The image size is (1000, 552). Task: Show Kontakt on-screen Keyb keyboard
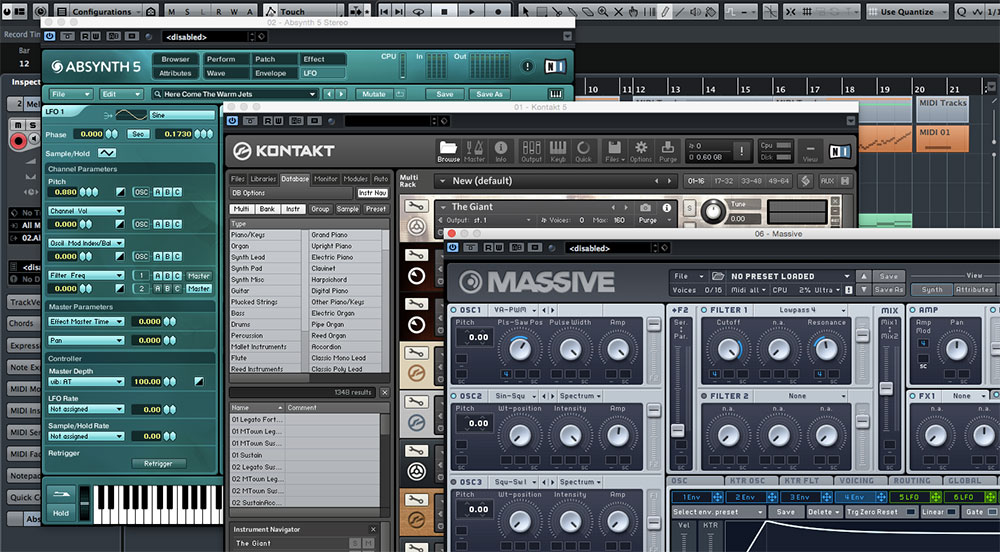(x=558, y=151)
